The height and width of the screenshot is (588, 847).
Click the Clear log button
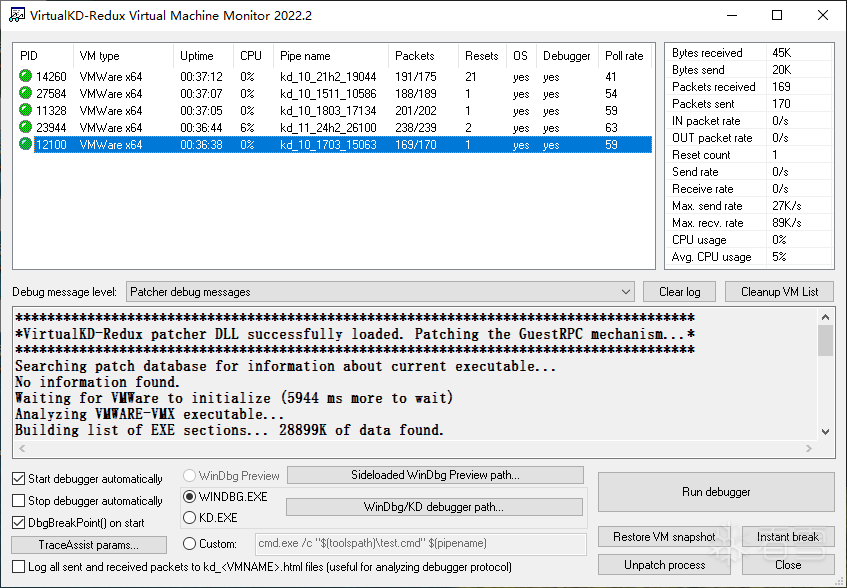680,292
